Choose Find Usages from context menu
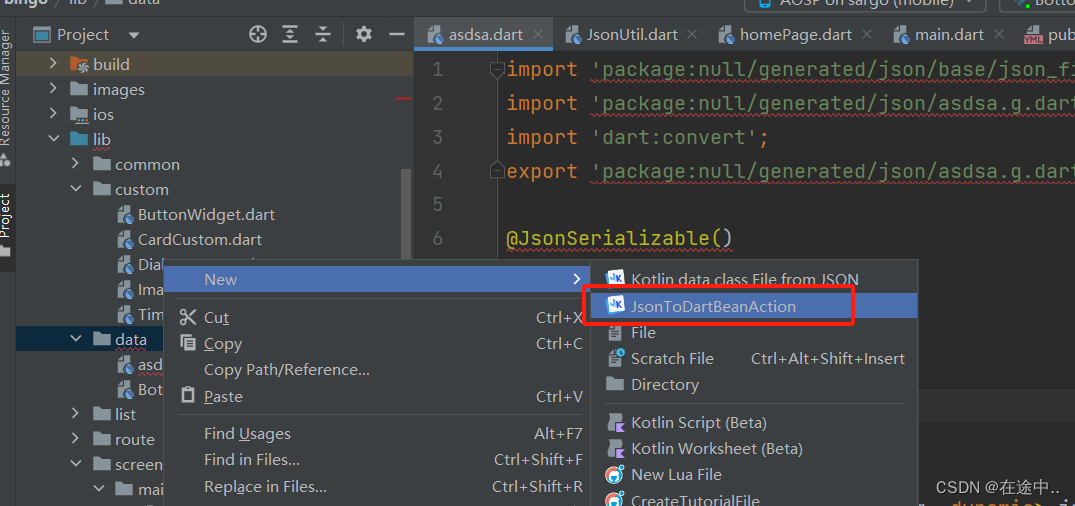 tap(379, 433)
